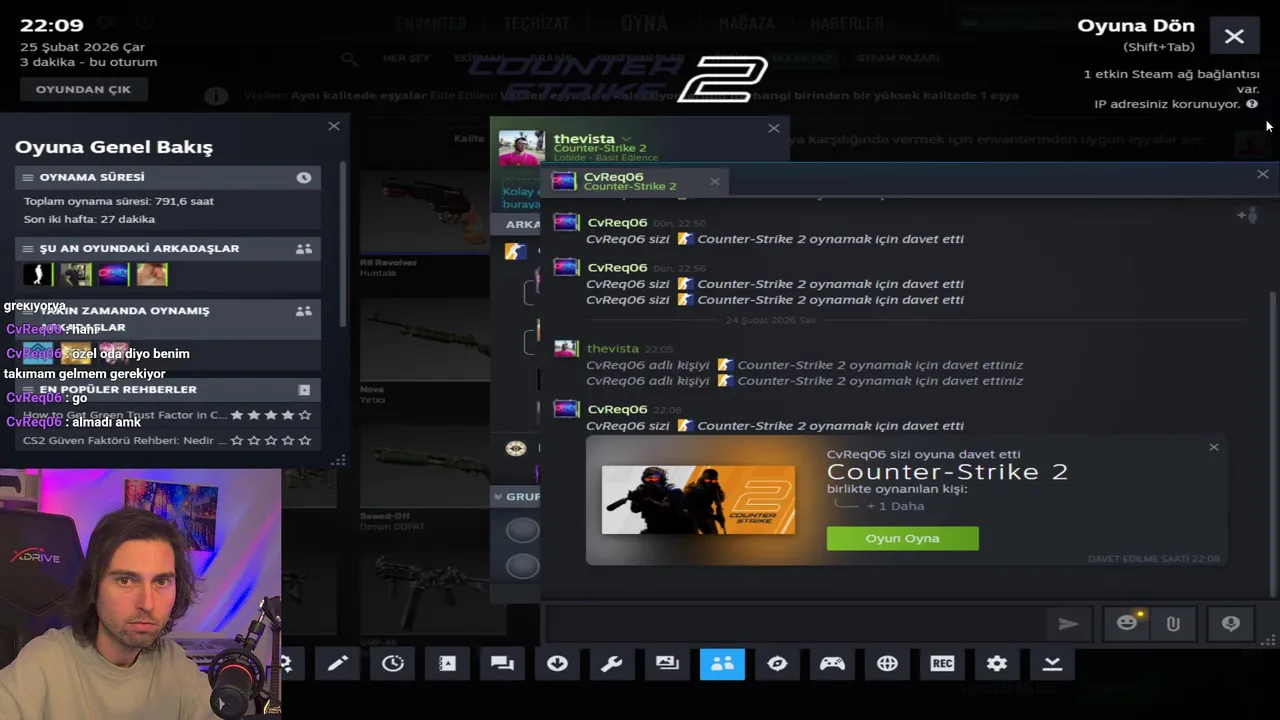The height and width of the screenshot is (720, 1280).
Task: Click the wrench icon in overlay toolbar
Action: [x=612, y=664]
